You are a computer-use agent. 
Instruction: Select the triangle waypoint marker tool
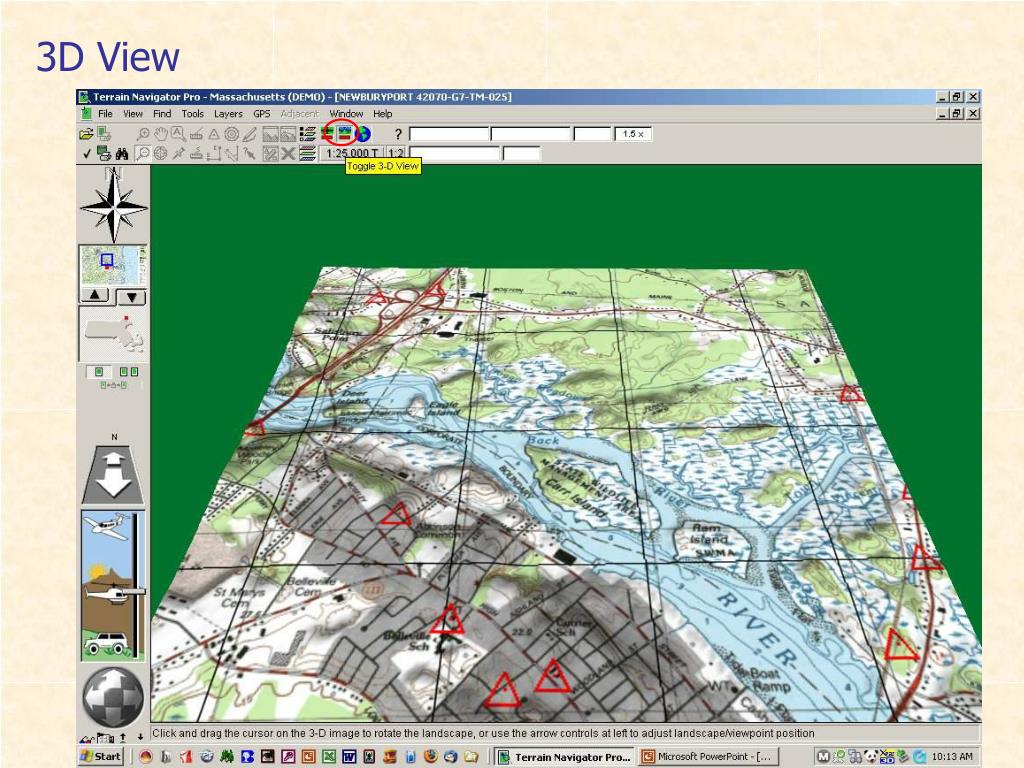214,134
